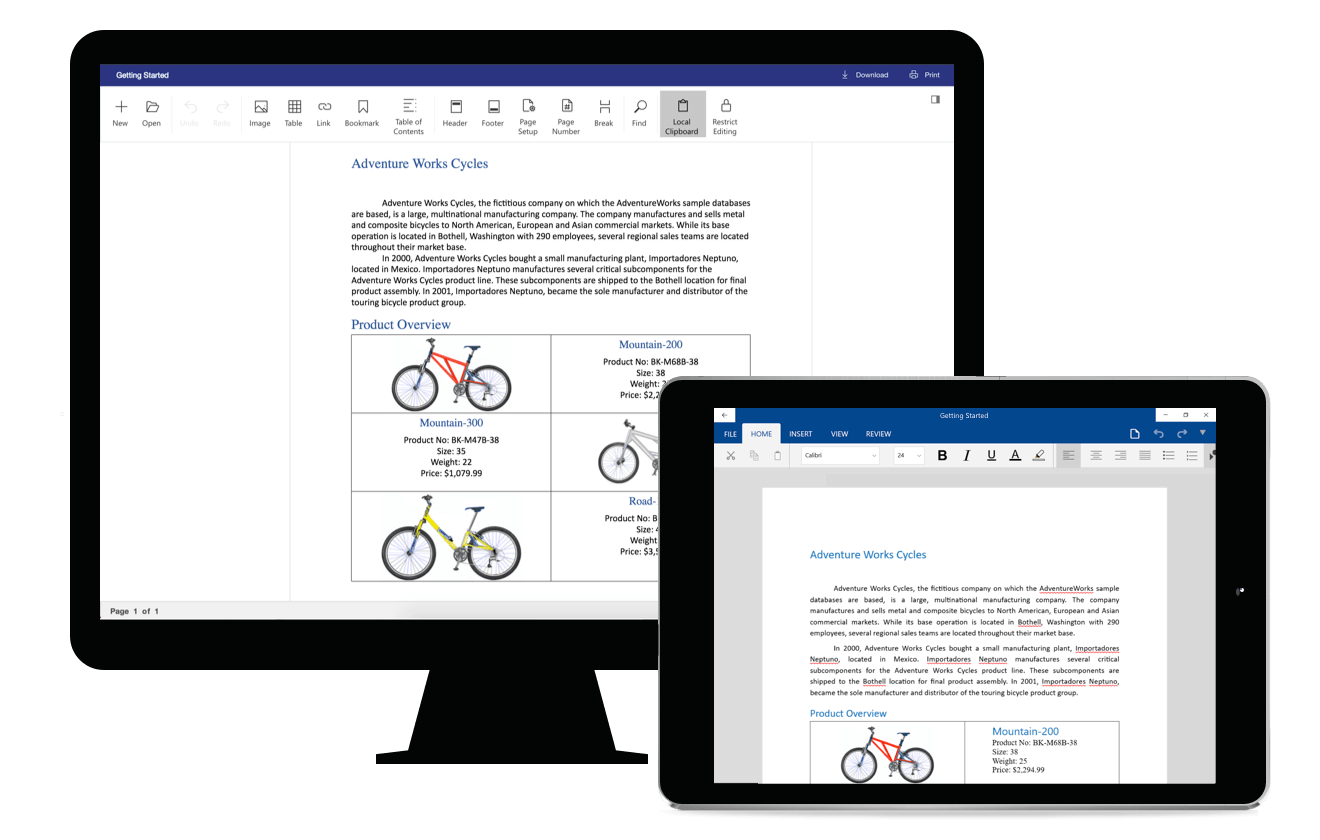Toggle Underline formatting on tablet
This screenshot has width=1320, height=840.
(991, 456)
